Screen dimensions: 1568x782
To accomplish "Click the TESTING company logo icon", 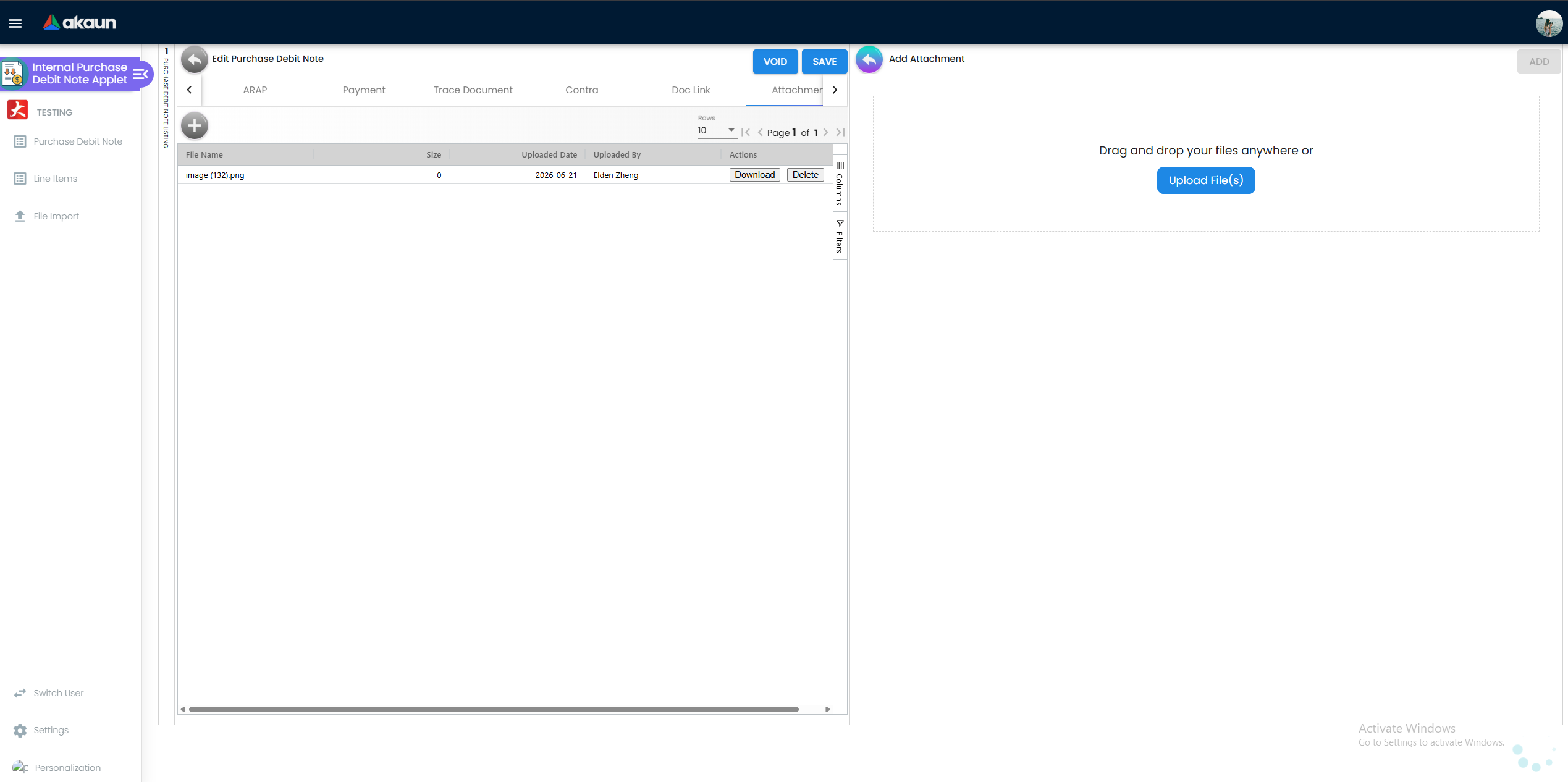I will [x=17, y=110].
